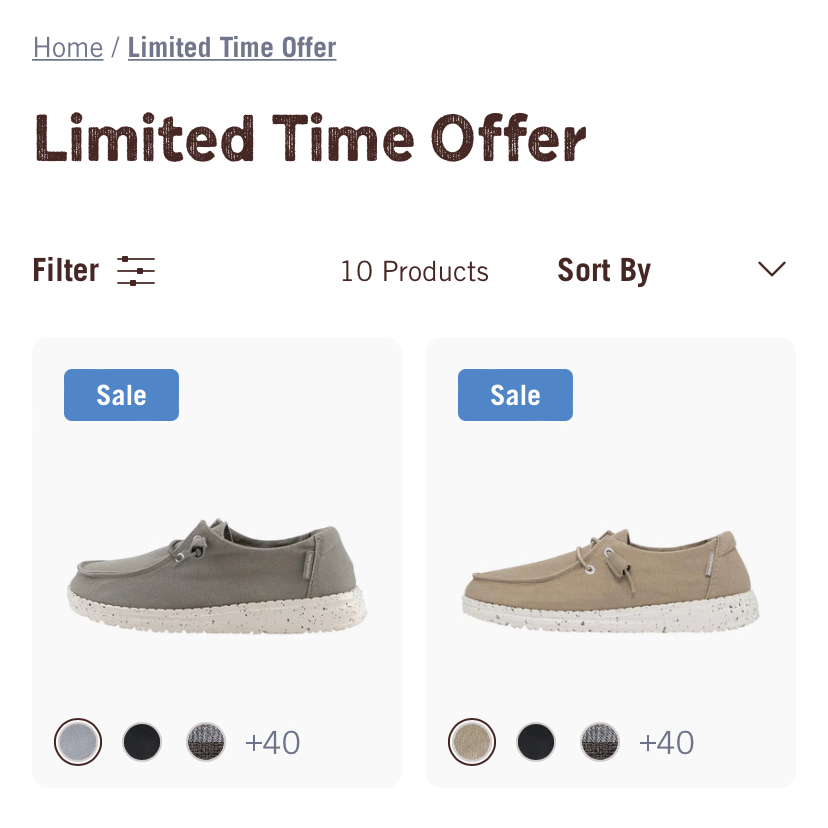Open the Sort By dropdown
The width and height of the screenshot is (828, 828).
click(604, 270)
